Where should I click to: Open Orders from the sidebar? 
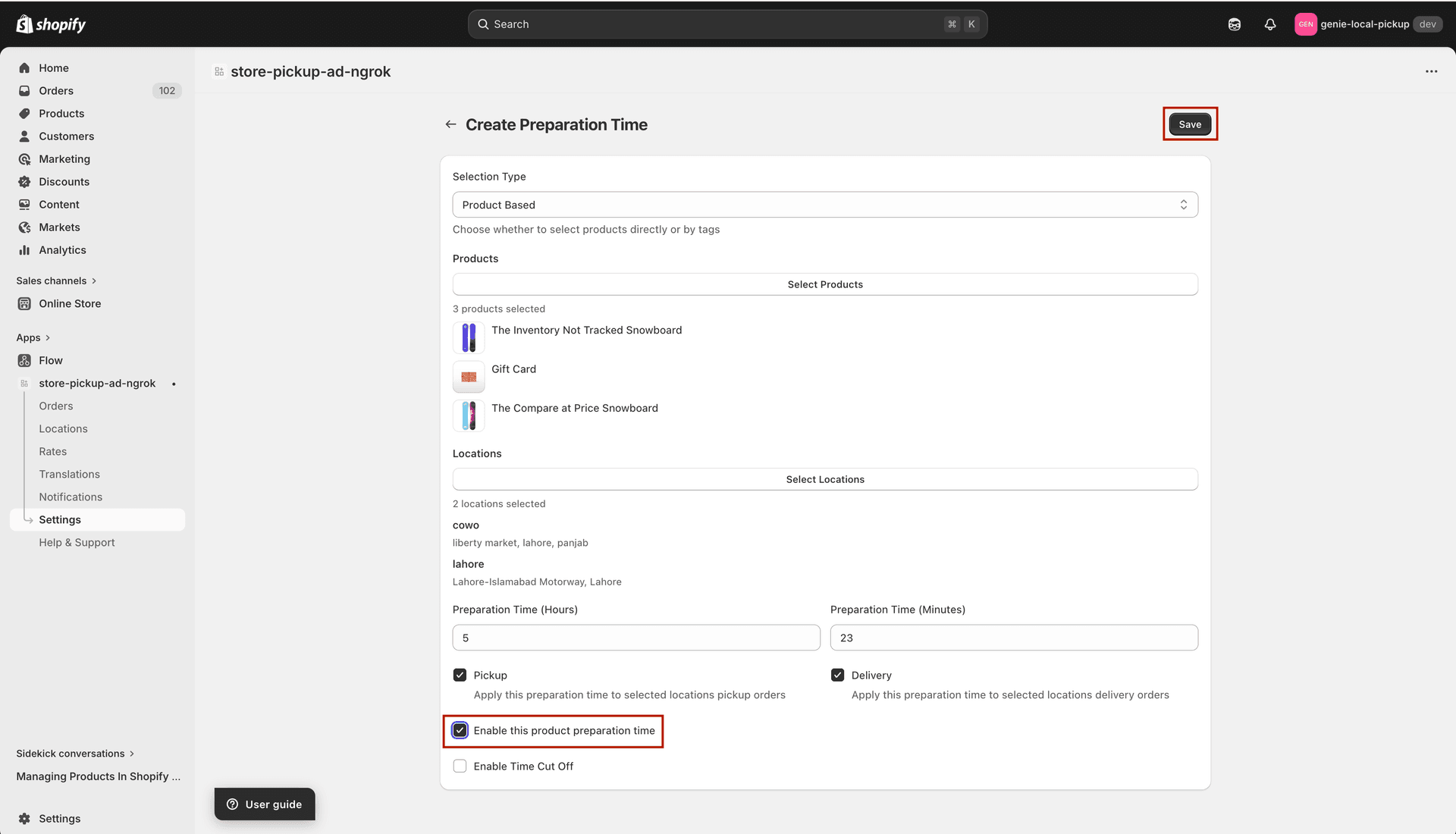pyautogui.click(x=56, y=90)
